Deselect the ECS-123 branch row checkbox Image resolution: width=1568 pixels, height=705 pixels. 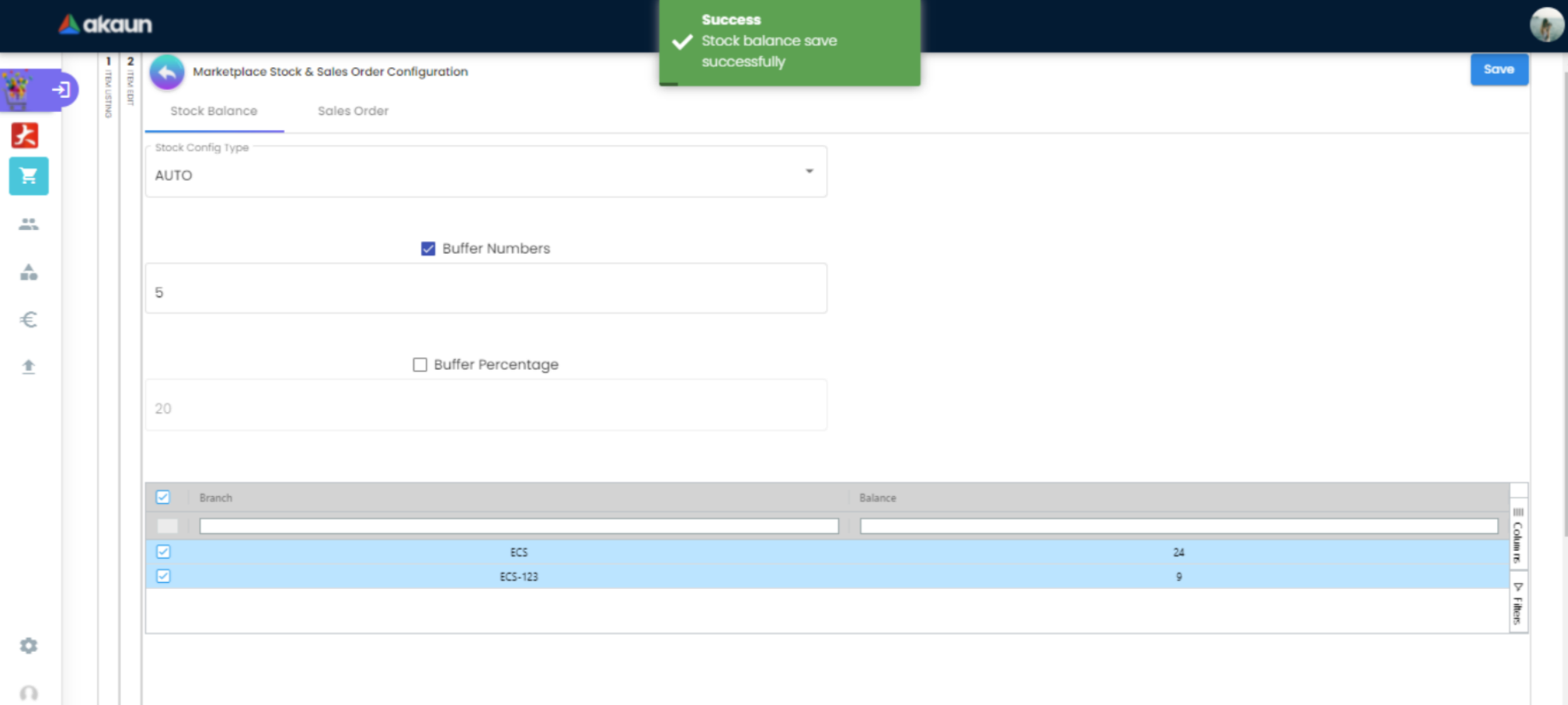(x=163, y=576)
